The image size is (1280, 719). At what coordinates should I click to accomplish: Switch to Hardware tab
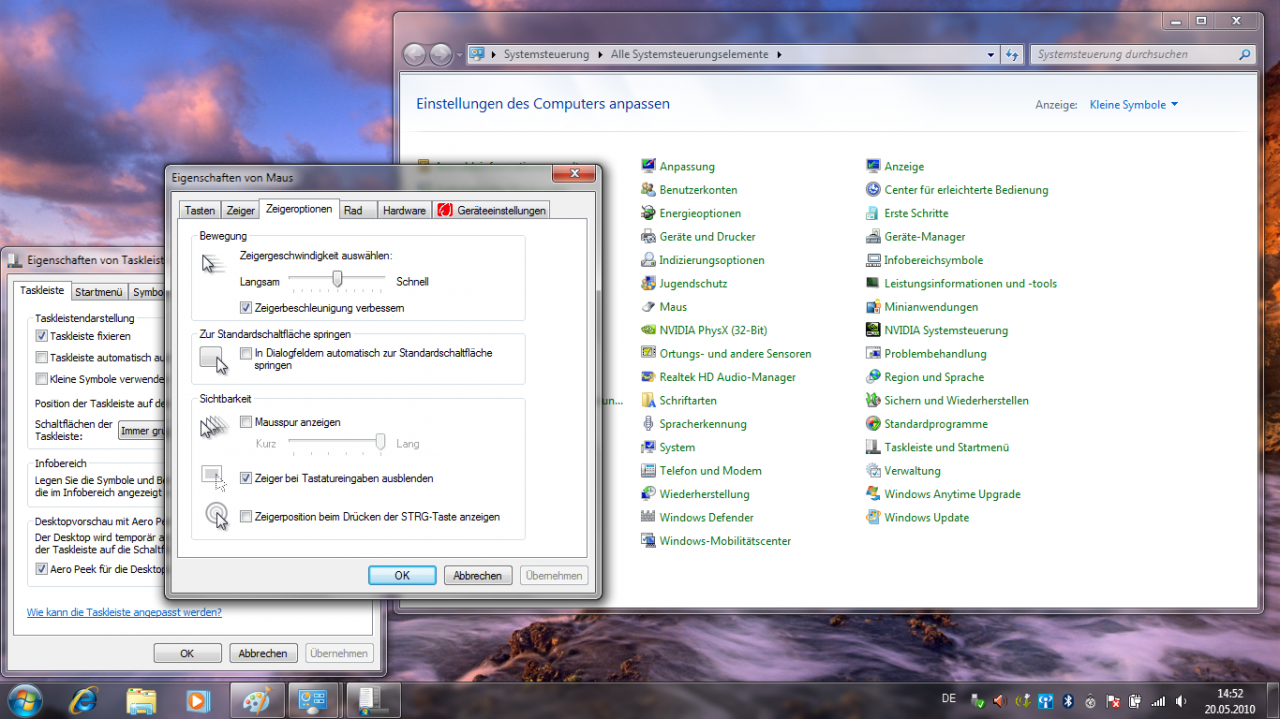click(x=404, y=210)
